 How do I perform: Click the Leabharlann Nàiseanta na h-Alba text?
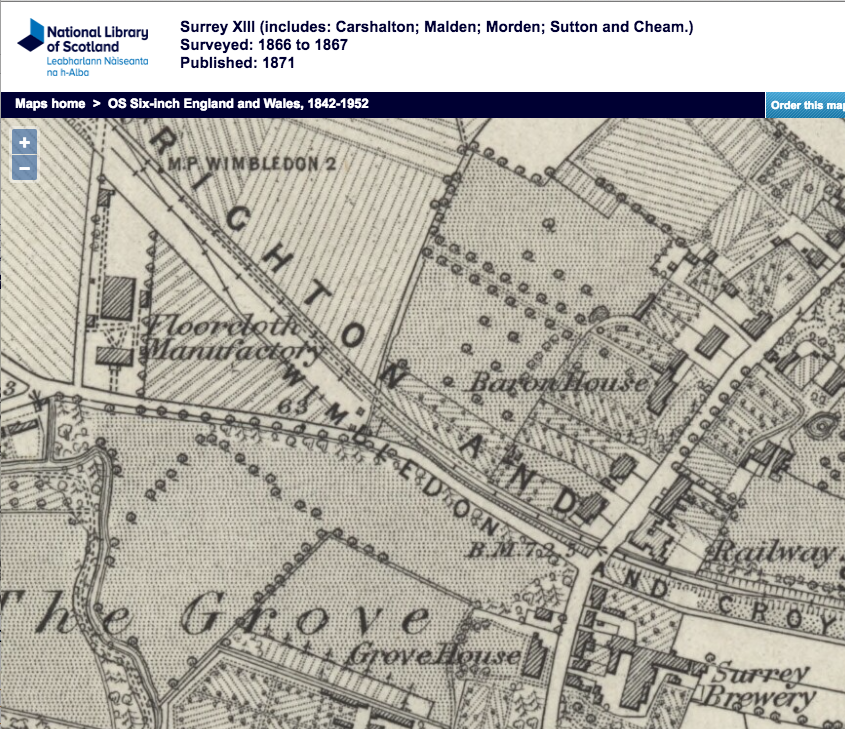coord(97,67)
